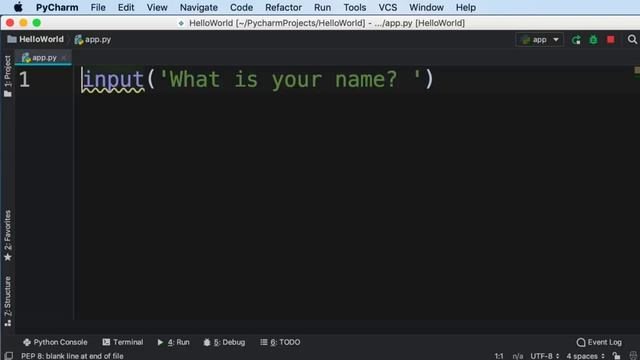Click inside the 'What is your name? ' string

tap(290, 79)
